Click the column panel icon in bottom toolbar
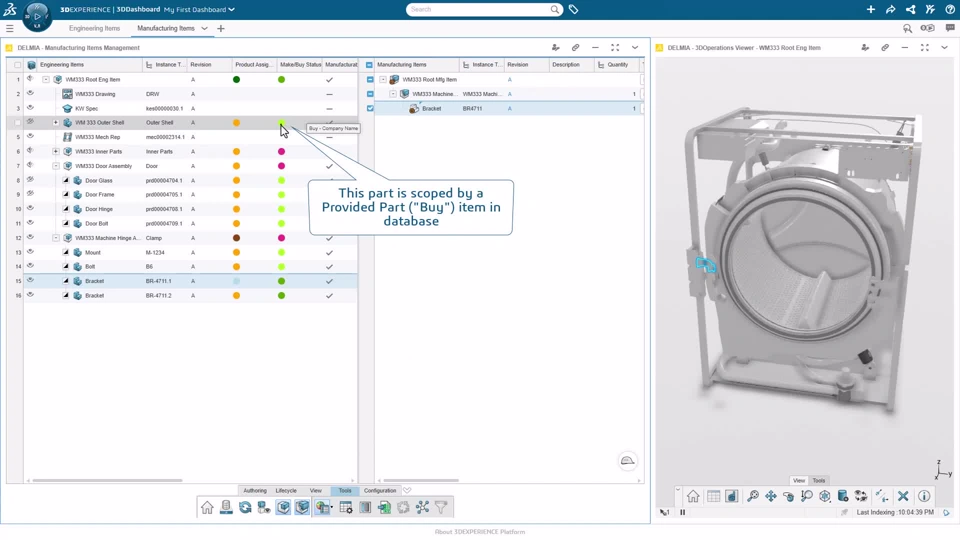 click(366, 508)
